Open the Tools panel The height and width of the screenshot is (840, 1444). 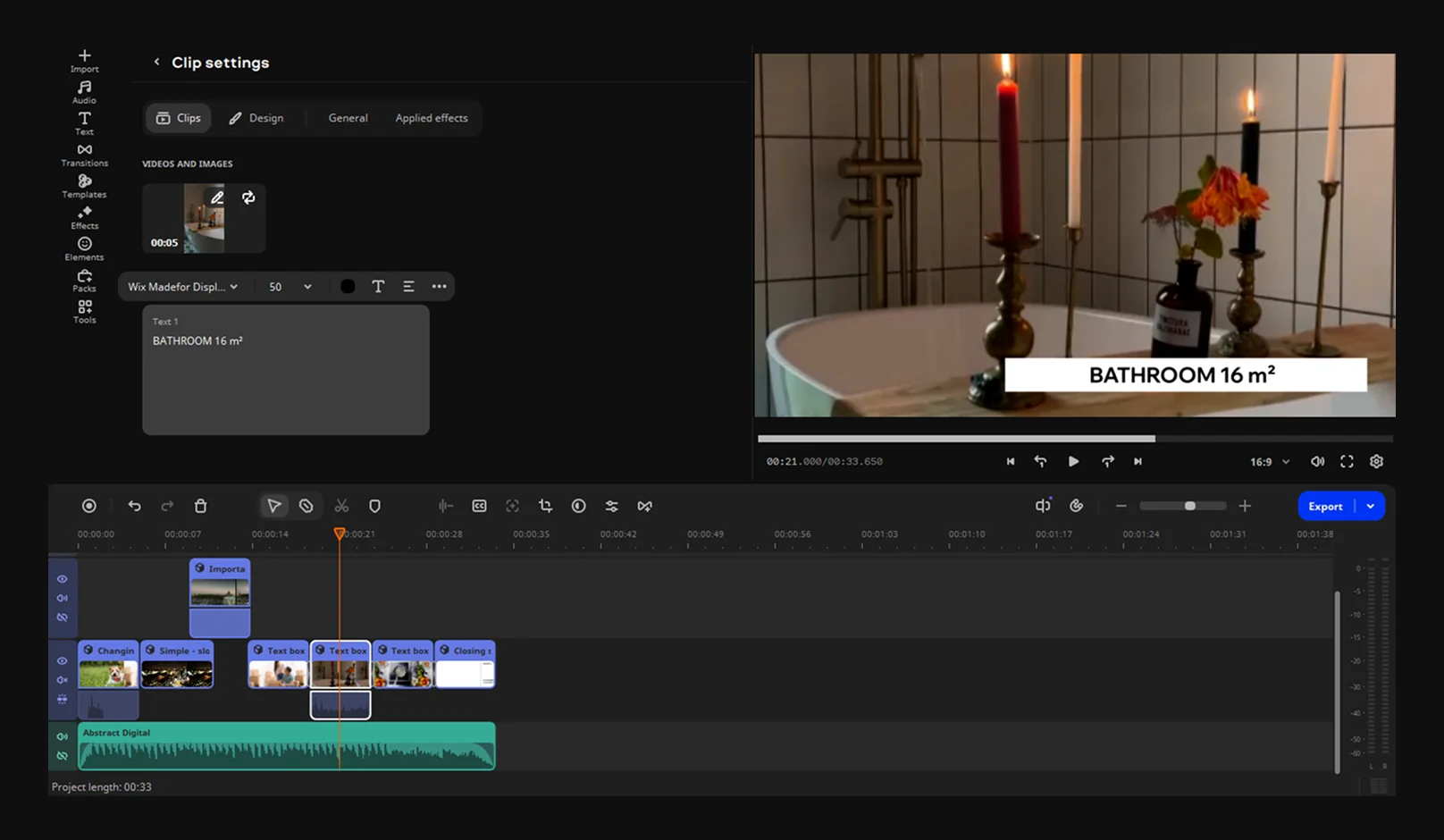pyautogui.click(x=84, y=311)
